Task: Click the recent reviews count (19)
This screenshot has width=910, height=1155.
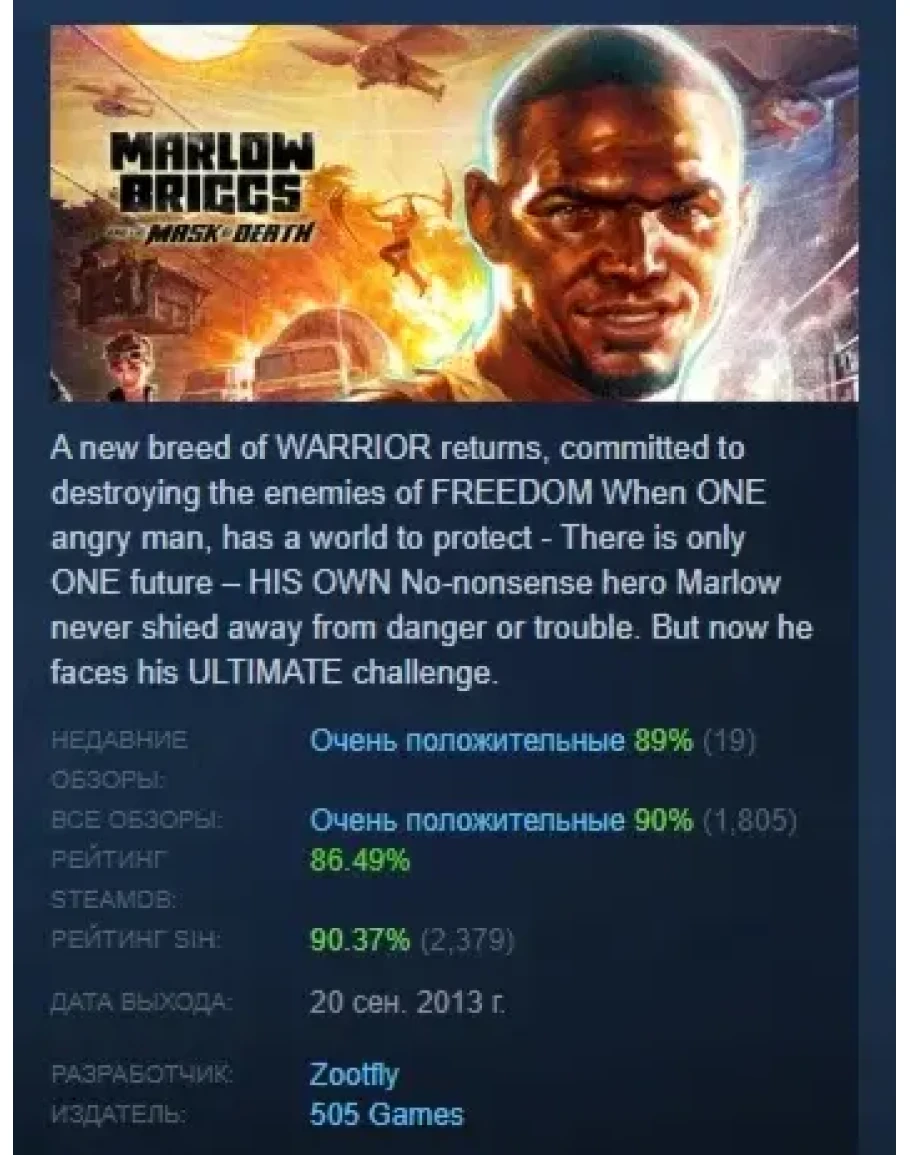Action: click(729, 741)
